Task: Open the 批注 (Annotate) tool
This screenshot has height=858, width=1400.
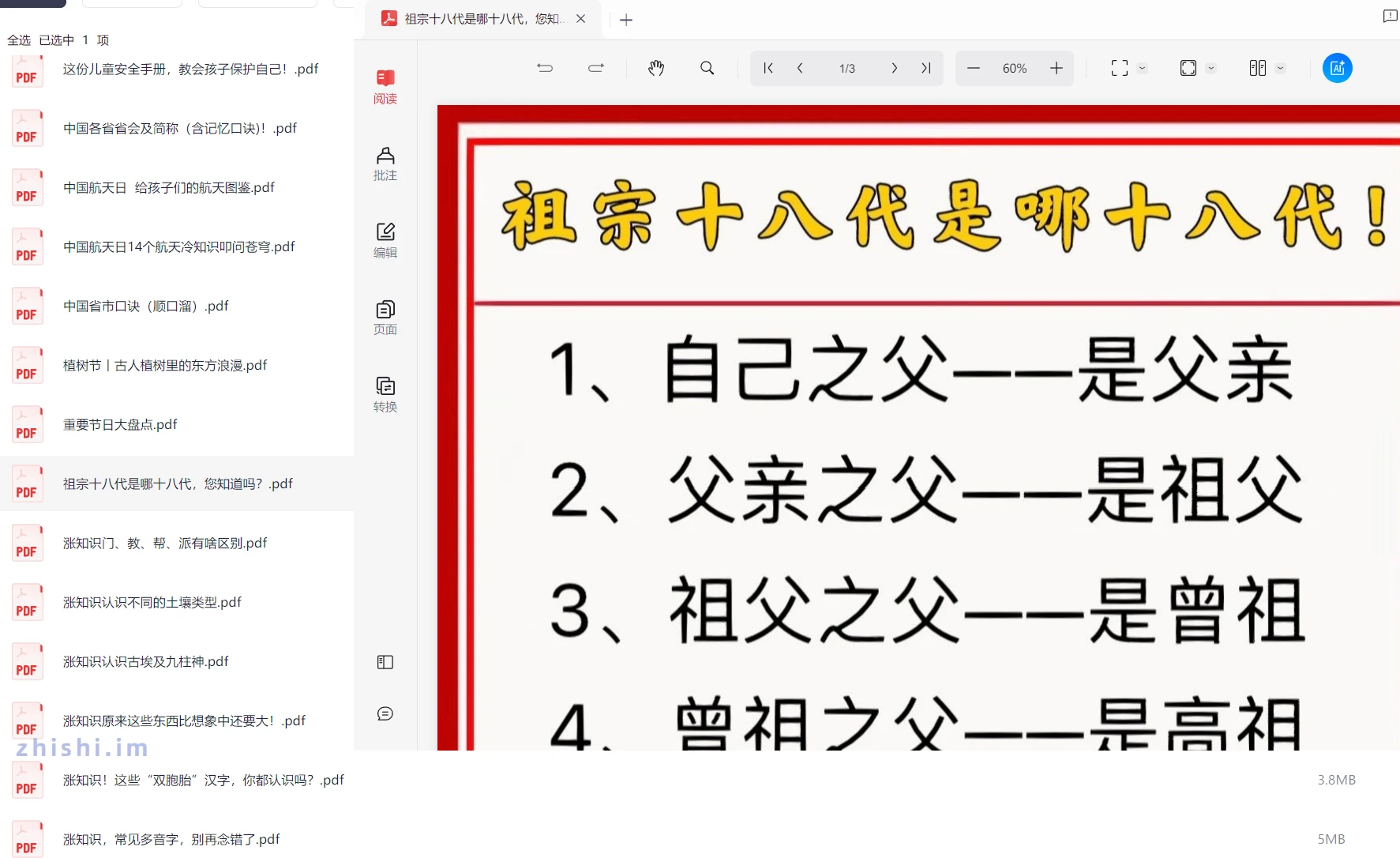Action: (x=385, y=164)
